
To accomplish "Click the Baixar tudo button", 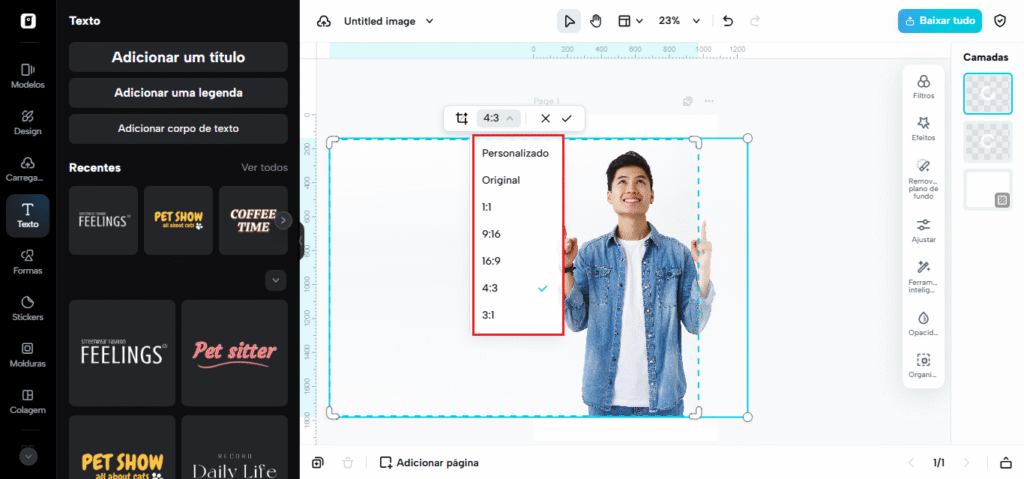I will pos(939,21).
